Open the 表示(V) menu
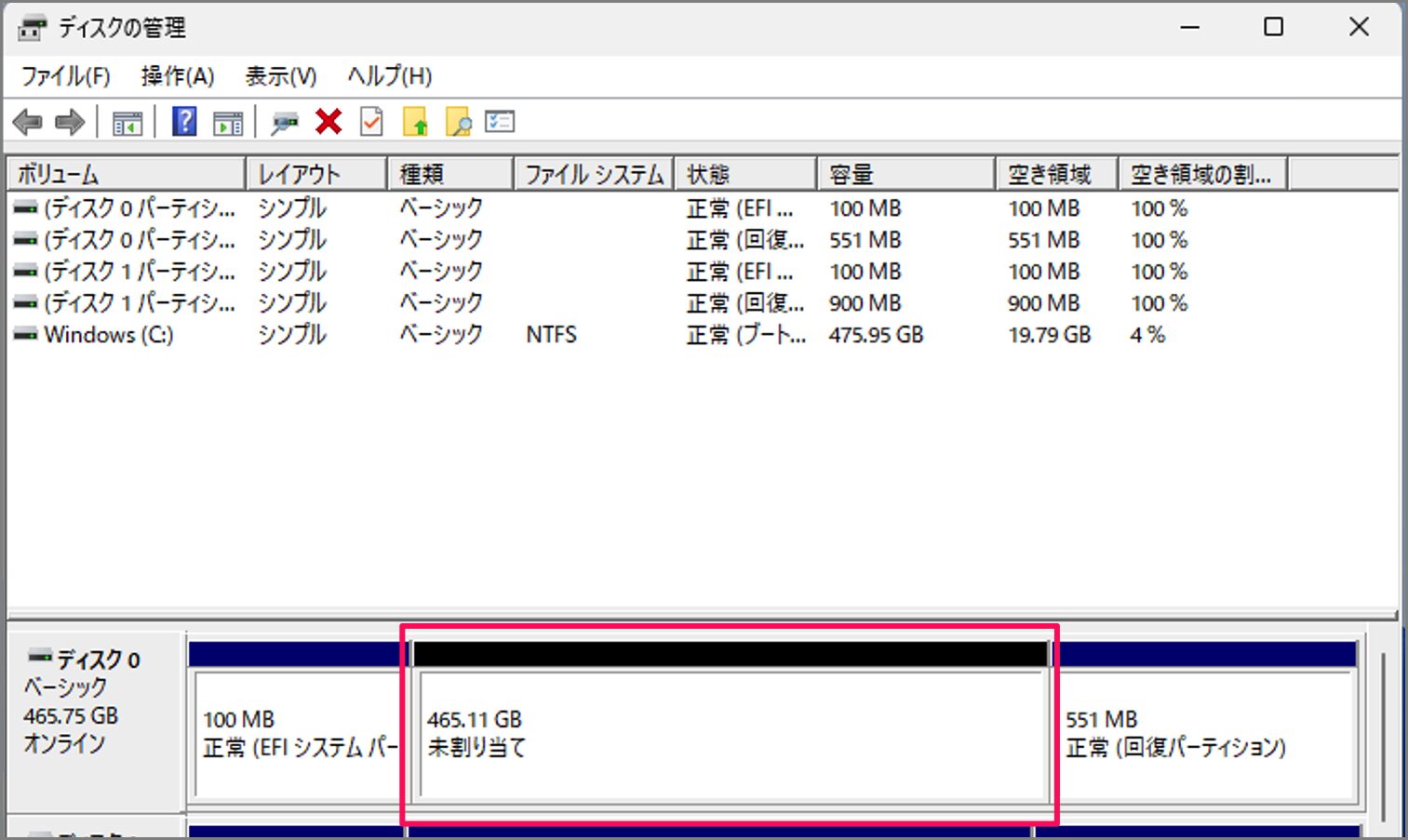 click(x=278, y=75)
